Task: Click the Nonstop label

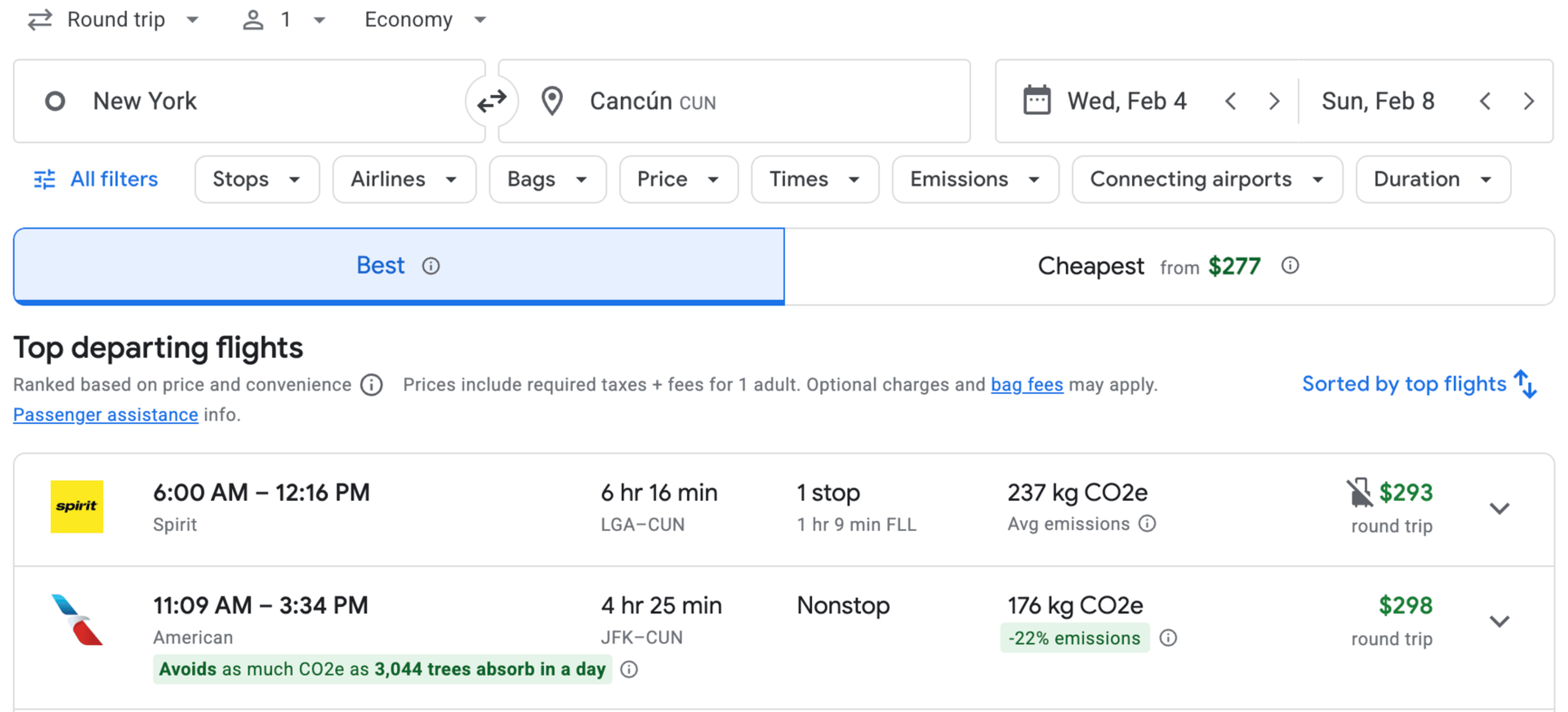Action: pyautogui.click(x=843, y=605)
